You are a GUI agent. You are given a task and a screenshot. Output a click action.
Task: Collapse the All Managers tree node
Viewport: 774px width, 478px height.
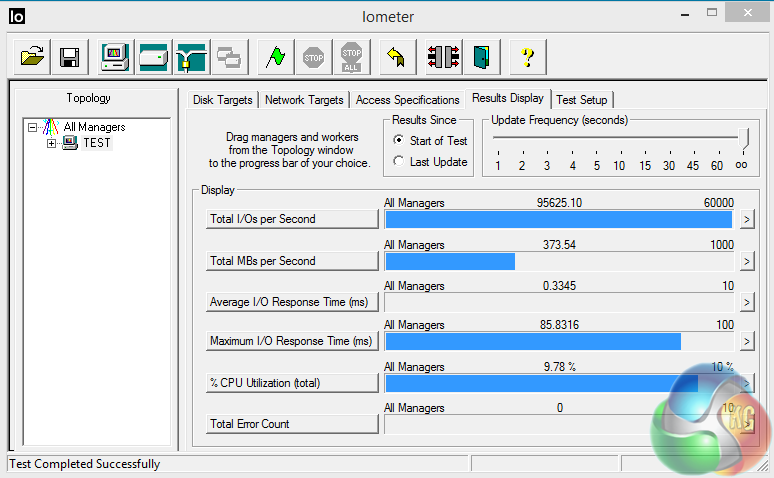click(33, 127)
